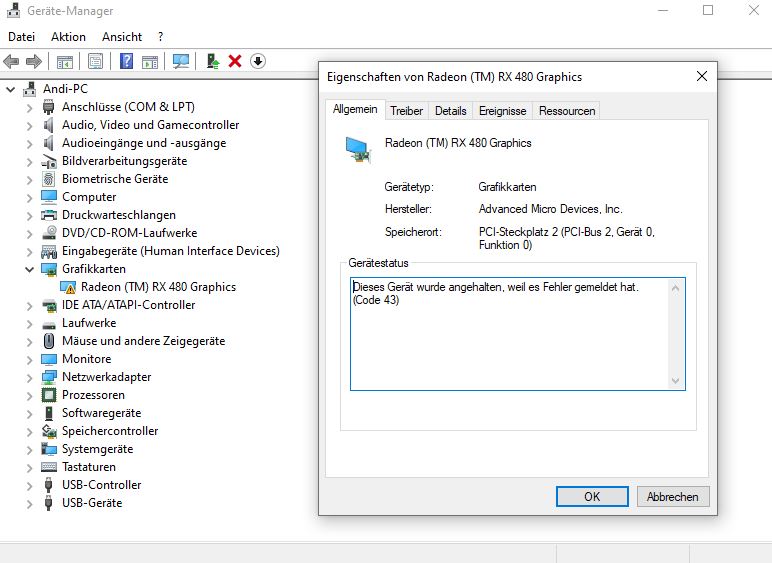Expand the IDE ATA/ATAPI-Controller node
772x563 pixels.
[30, 306]
